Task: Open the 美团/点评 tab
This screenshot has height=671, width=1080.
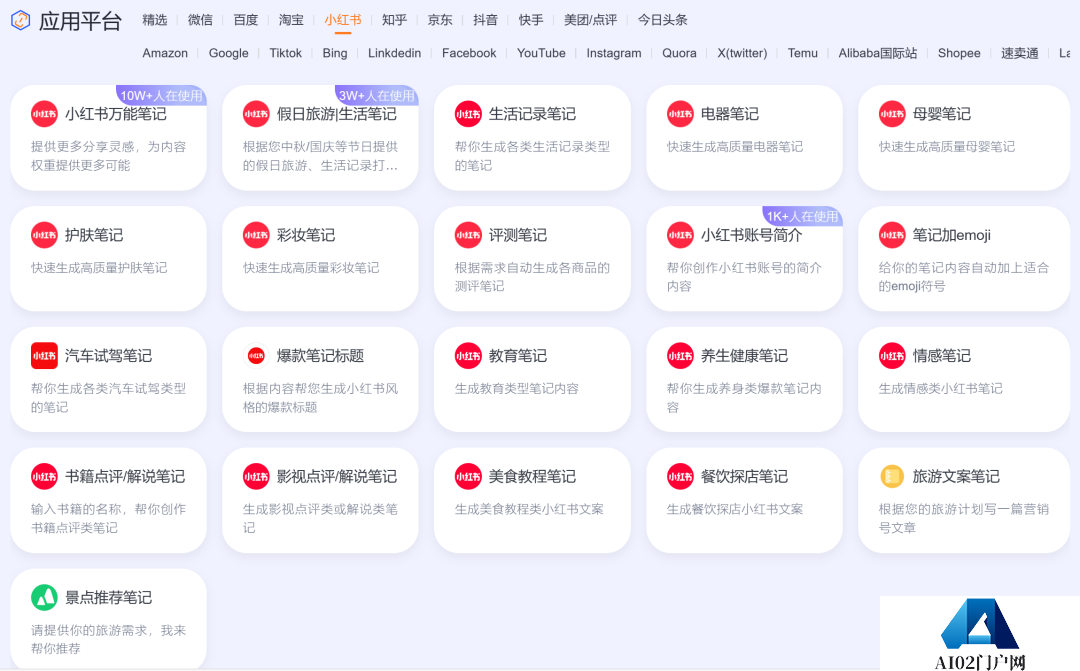Action: click(x=590, y=20)
